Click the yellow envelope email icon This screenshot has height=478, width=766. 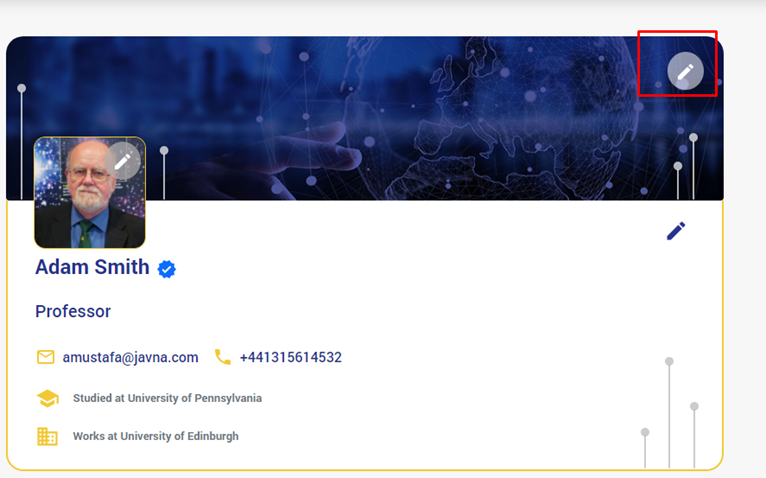click(x=46, y=357)
